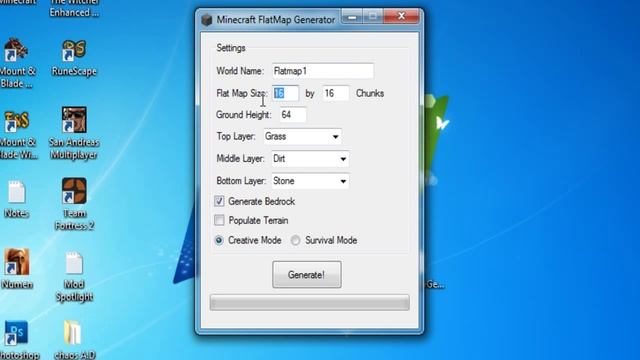Select the Survival Mode radio button
This screenshot has width=640, height=360.
(295, 240)
